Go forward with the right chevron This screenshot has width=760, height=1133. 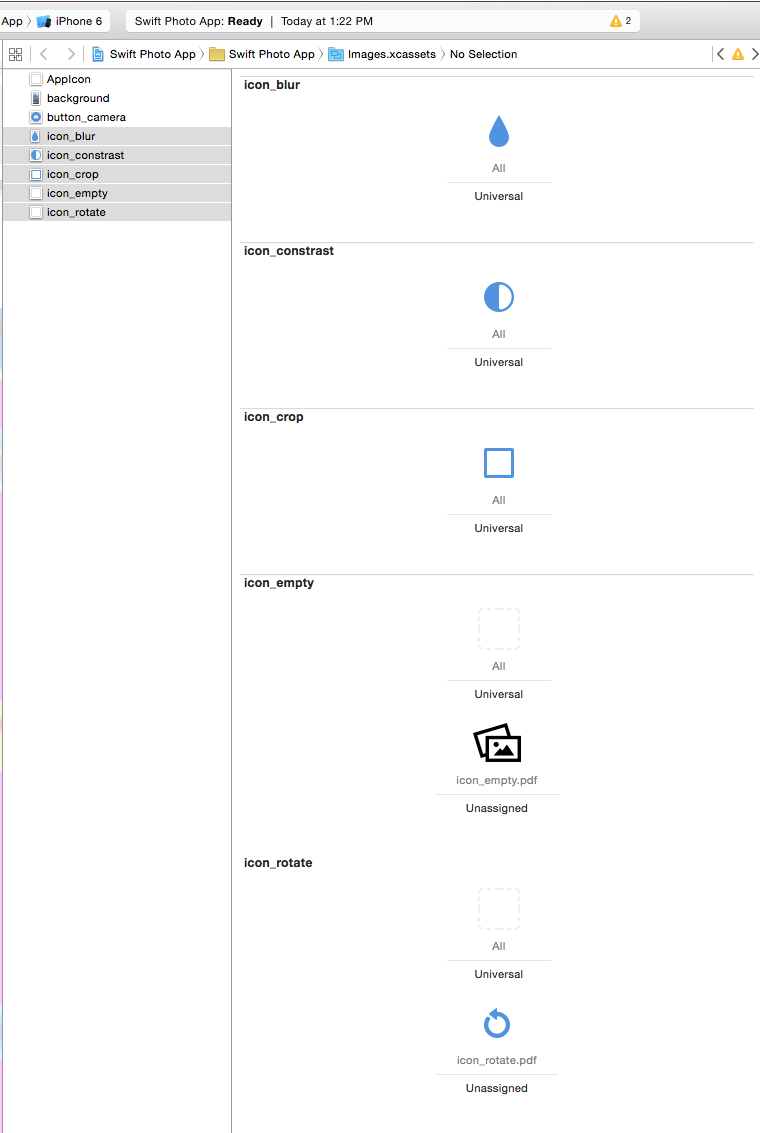(70, 54)
